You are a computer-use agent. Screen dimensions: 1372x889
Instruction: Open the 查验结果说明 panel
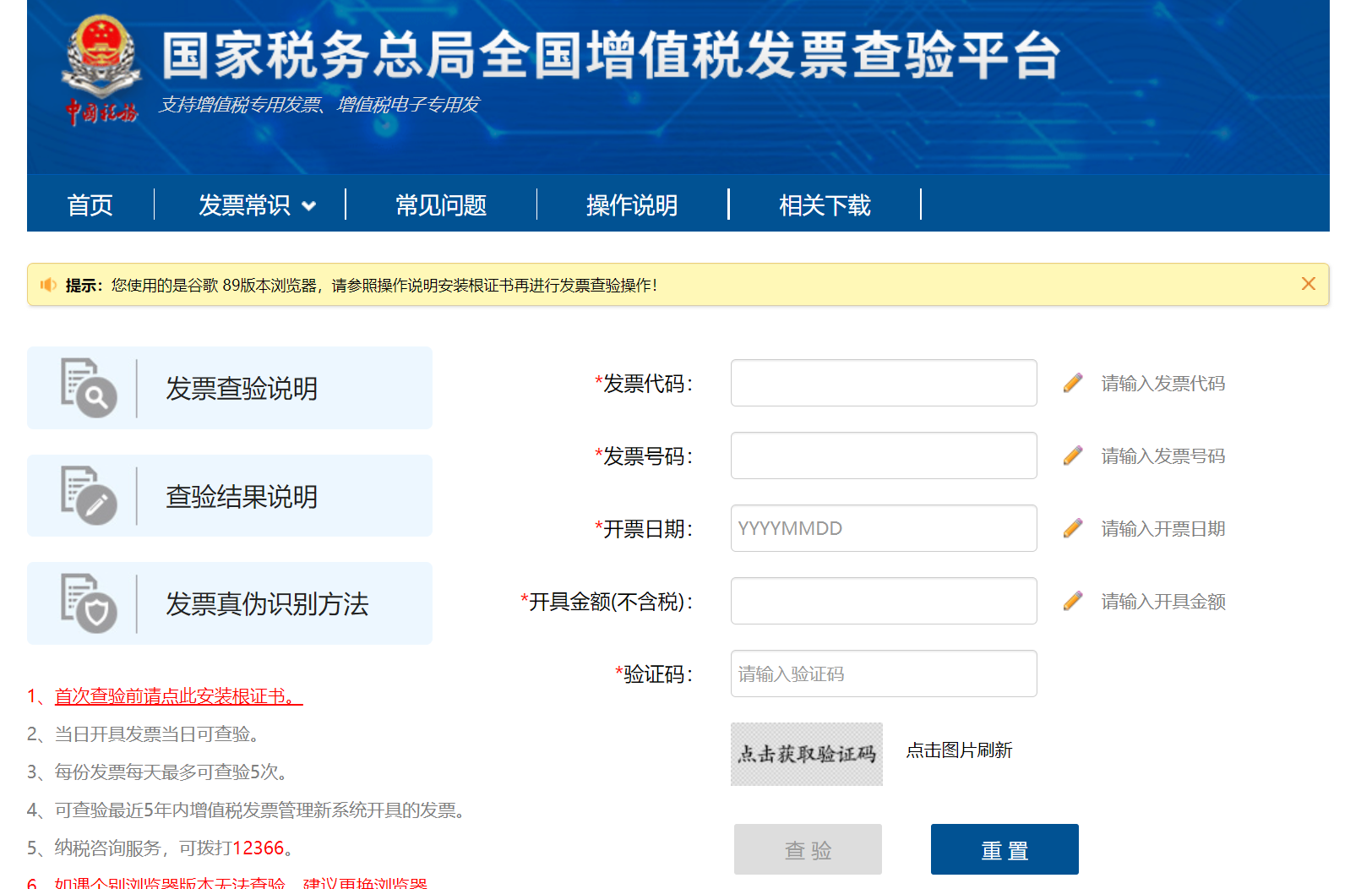[230, 496]
